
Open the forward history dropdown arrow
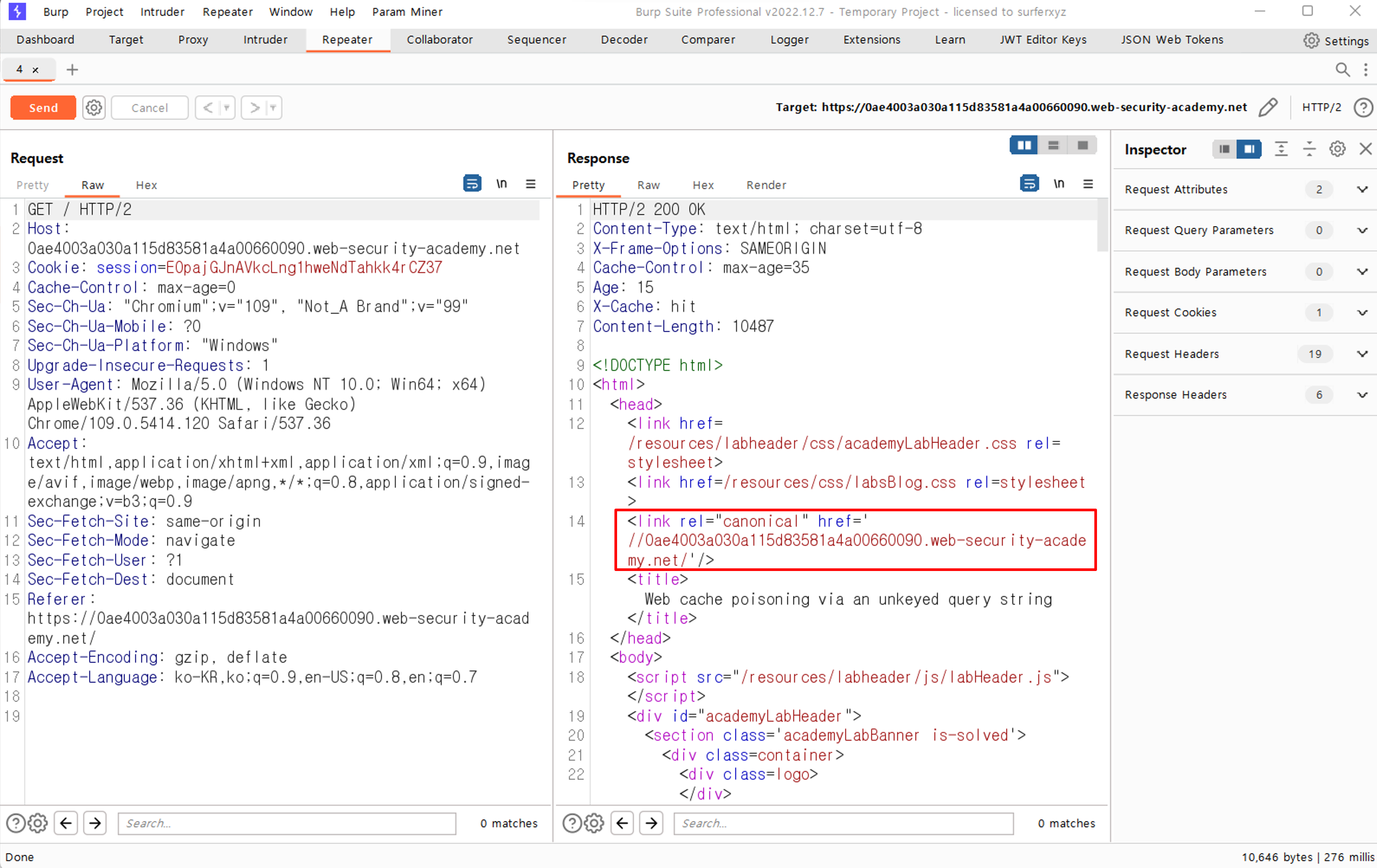[x=273, y=107]
